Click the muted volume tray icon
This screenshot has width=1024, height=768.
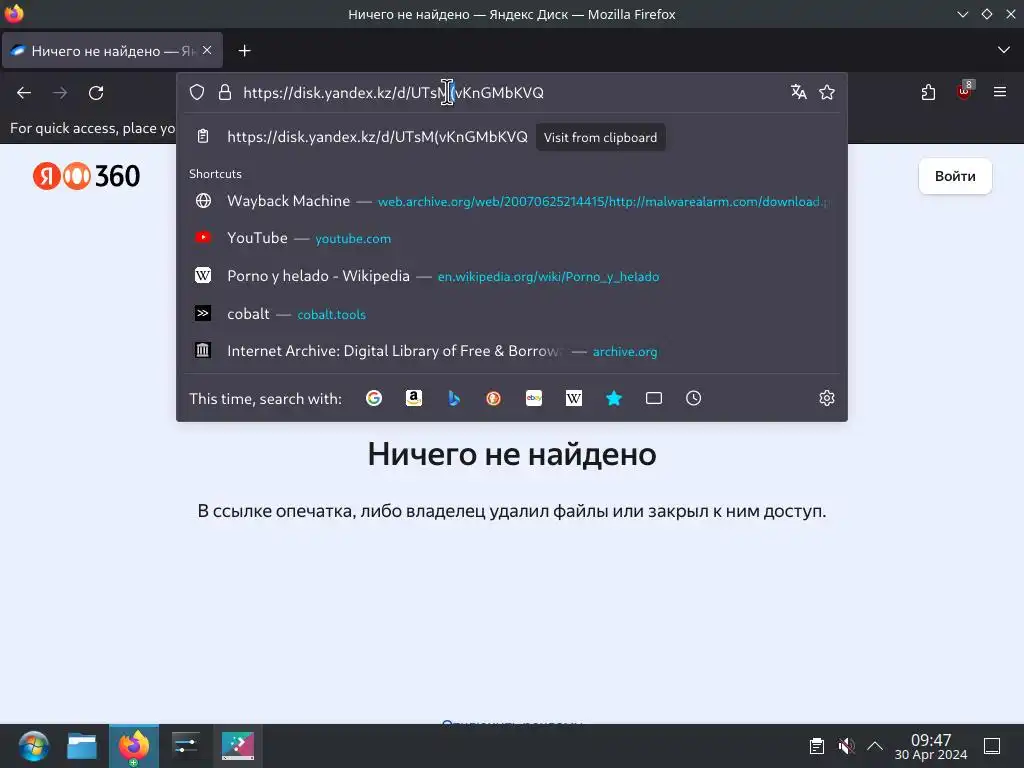point(846,746)
